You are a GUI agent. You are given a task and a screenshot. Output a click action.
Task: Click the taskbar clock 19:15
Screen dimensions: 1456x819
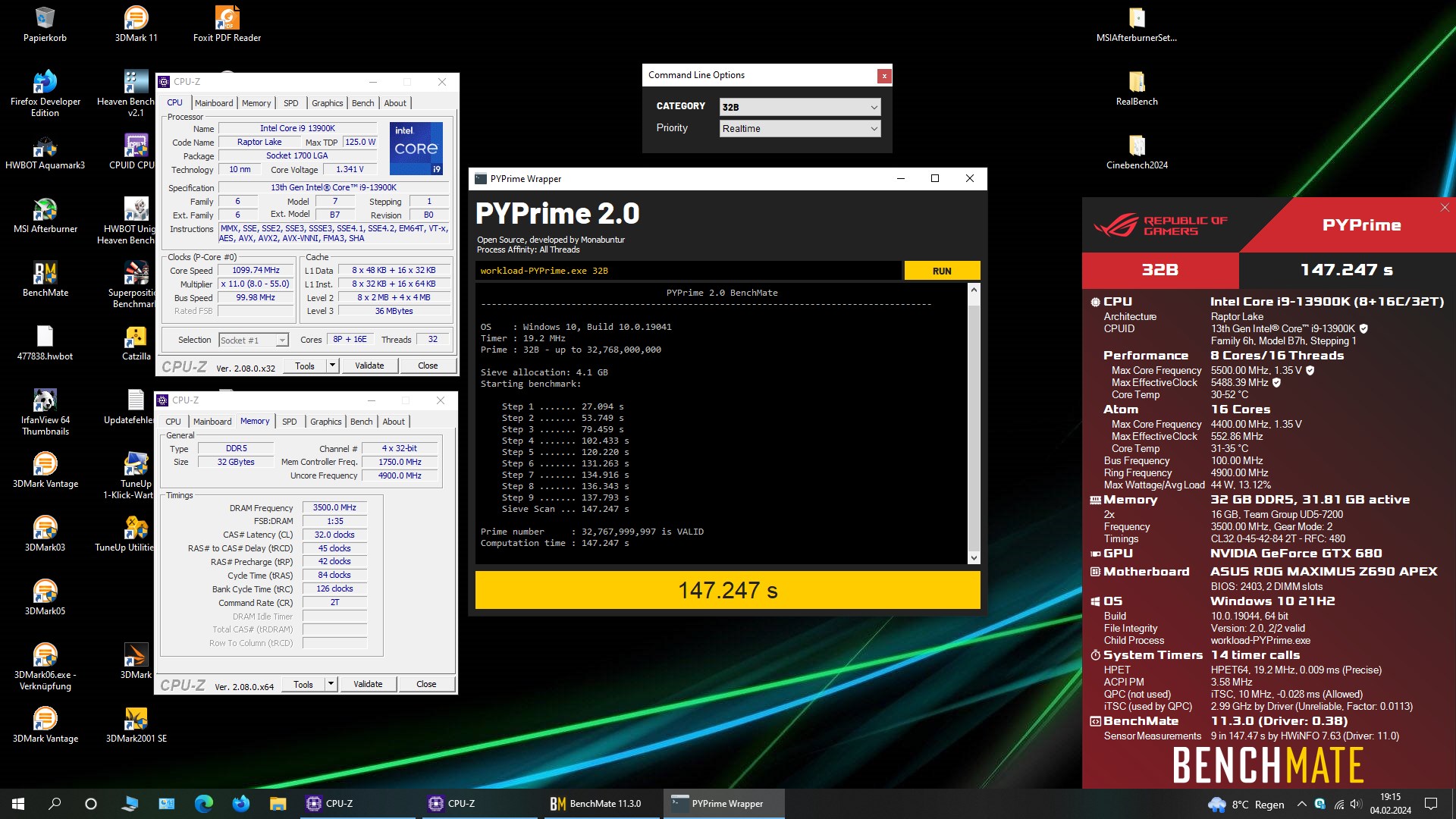pos(1390,804)
